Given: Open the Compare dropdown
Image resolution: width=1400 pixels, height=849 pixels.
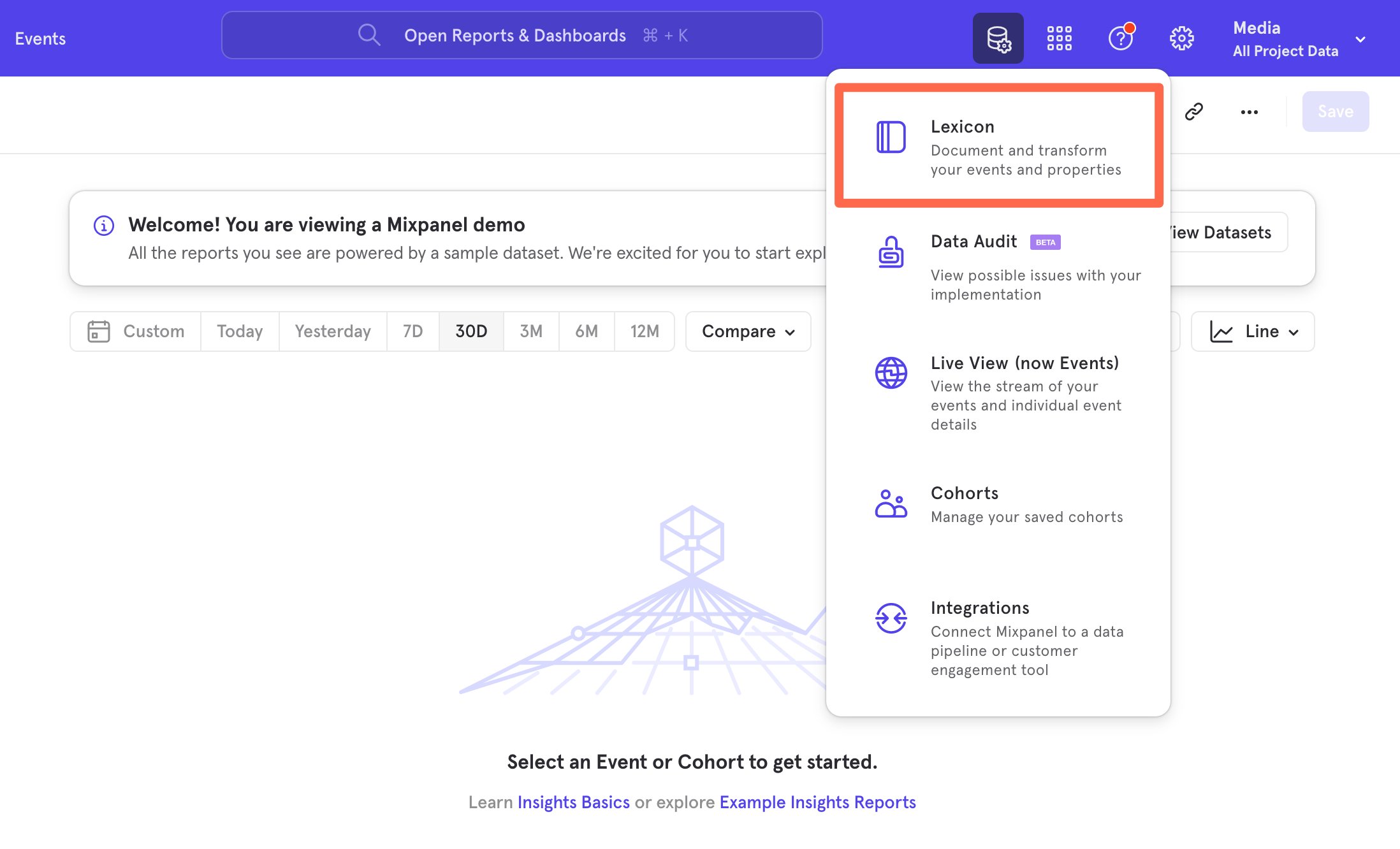Looking at the screenshot, I should point(748,331).
